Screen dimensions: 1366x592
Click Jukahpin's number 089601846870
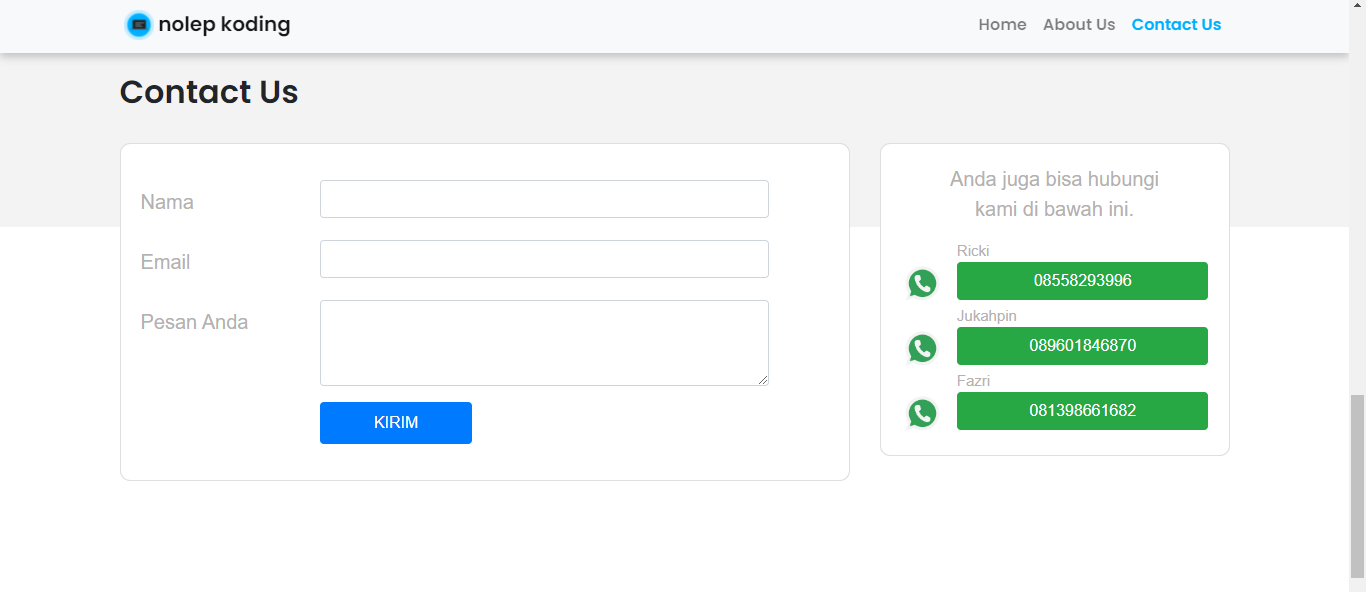point(1082,346)
